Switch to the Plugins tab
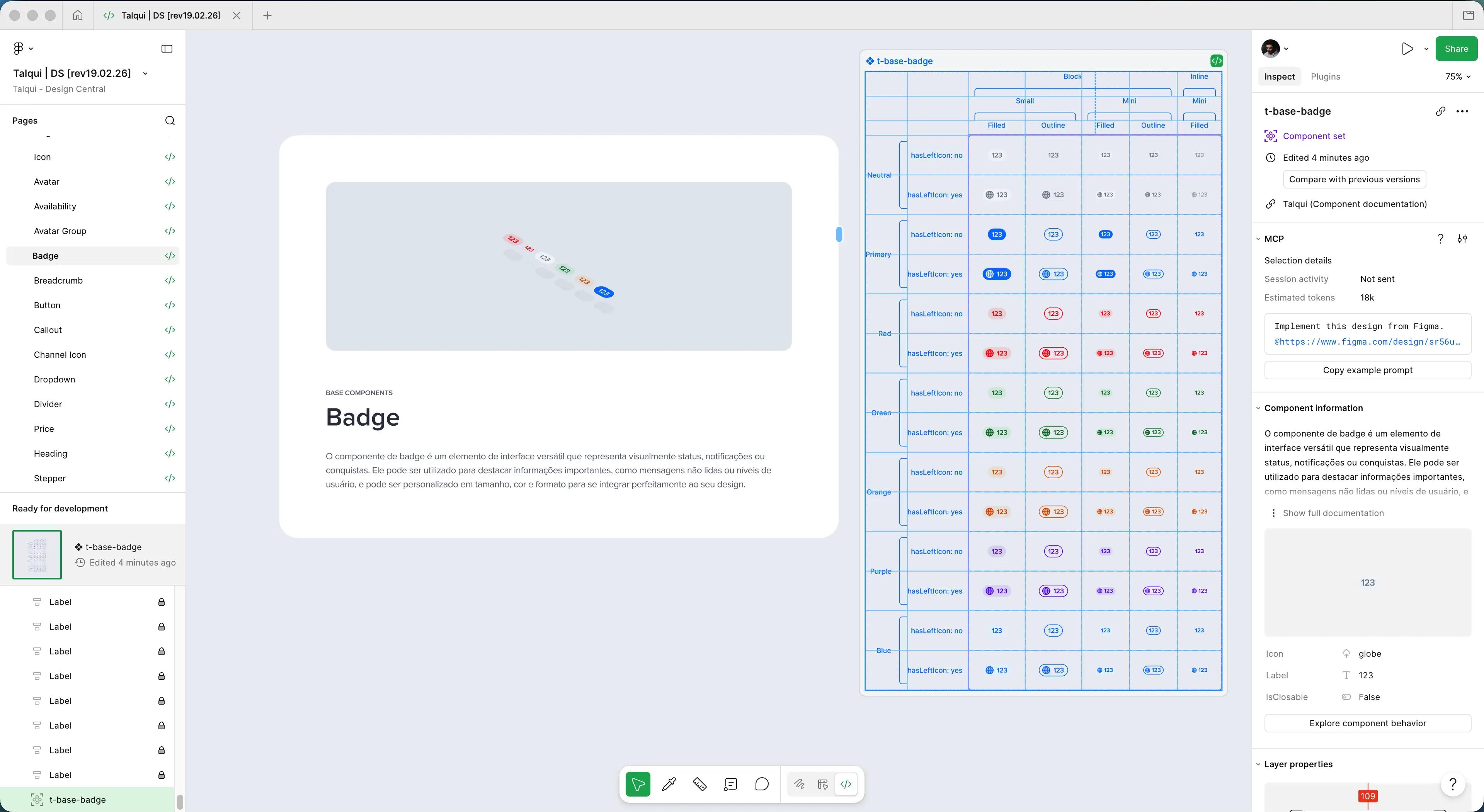 [x=1325, y=76]
